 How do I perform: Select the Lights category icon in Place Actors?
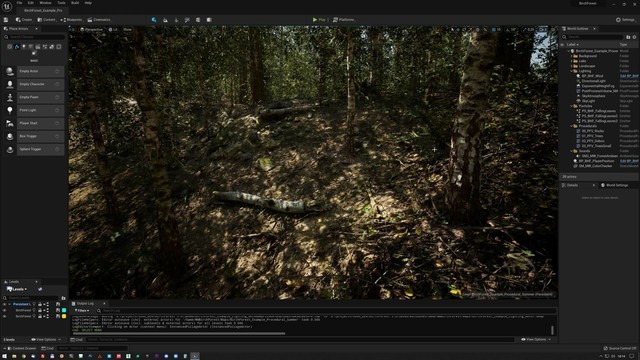tap(24, 47)
